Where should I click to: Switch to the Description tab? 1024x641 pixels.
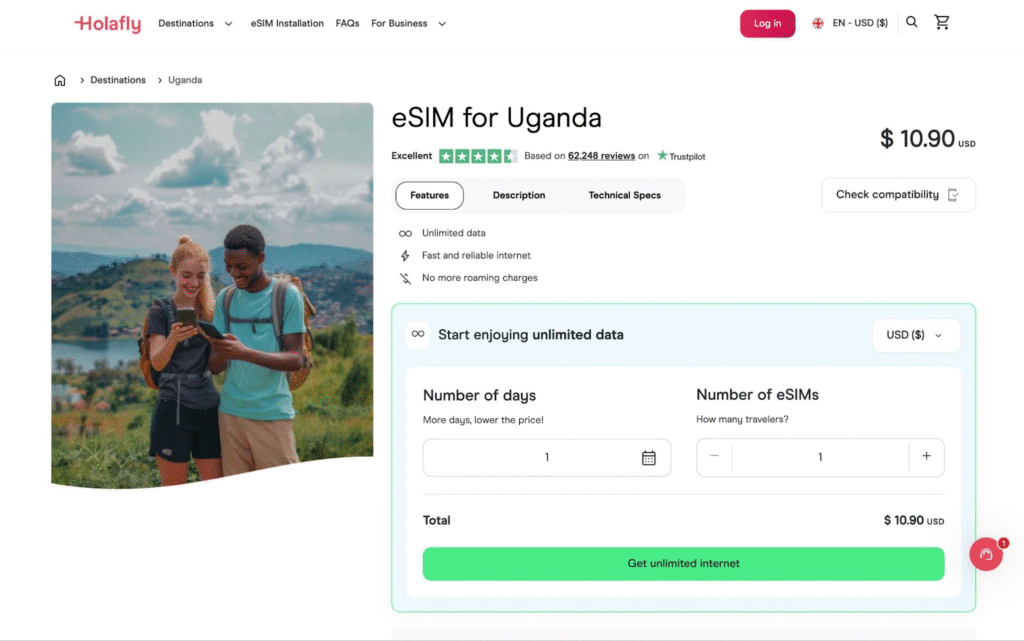(519, 195)
